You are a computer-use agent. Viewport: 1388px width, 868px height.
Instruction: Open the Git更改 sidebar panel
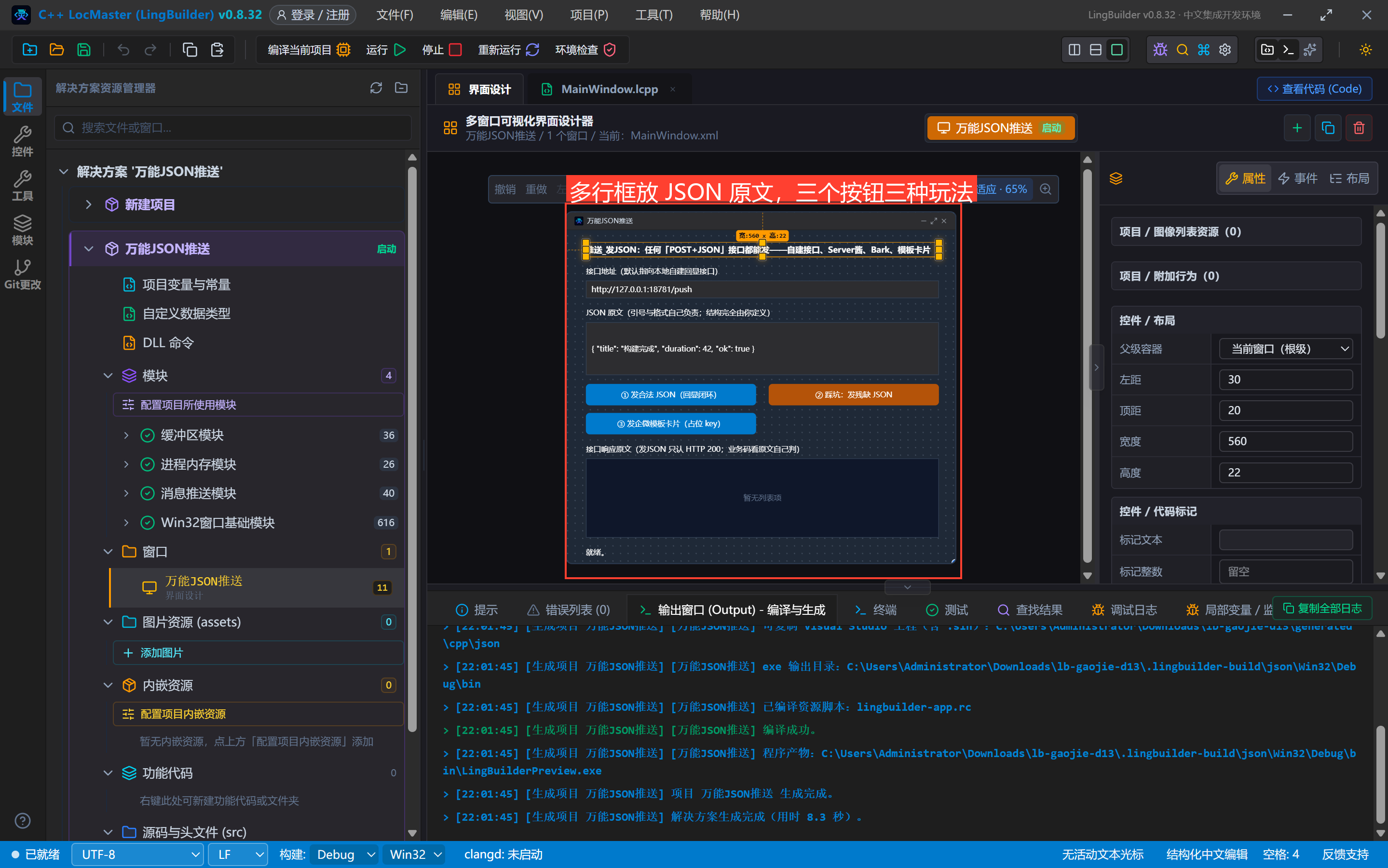22,275
